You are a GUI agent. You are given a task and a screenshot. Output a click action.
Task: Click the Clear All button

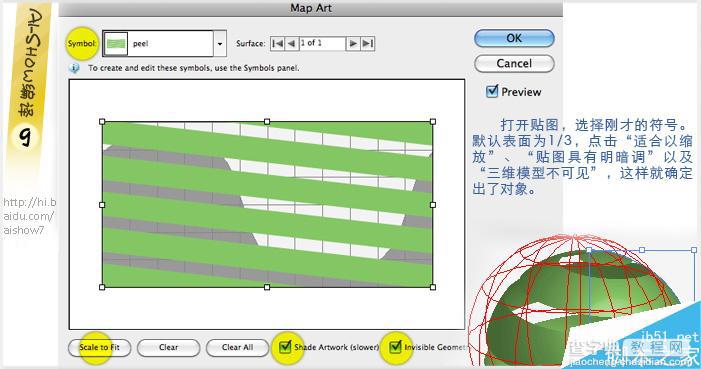237,347
